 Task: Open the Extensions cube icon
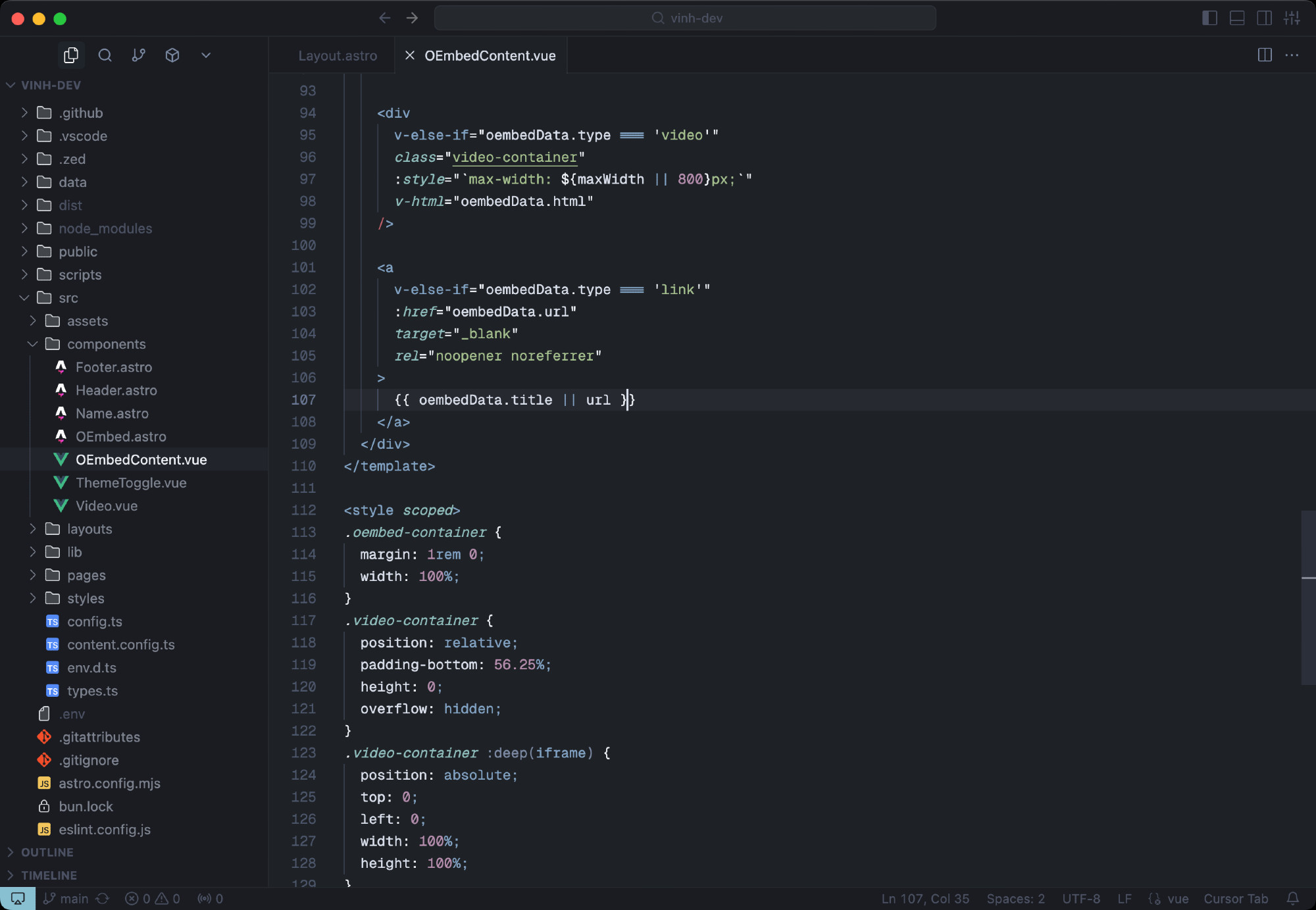[x=172, y=55]
